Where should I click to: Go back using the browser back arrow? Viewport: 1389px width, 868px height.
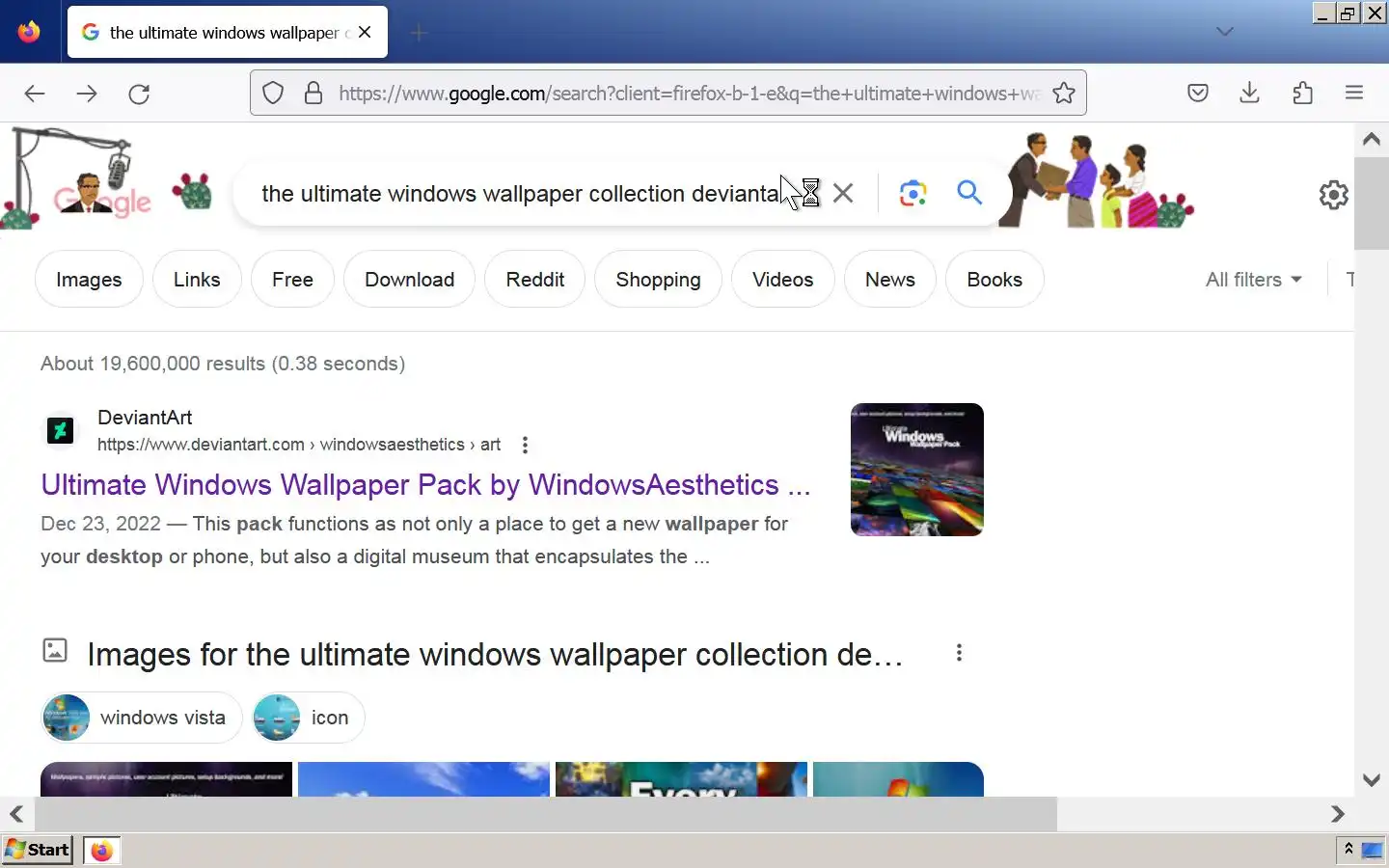tap(35, 94)
